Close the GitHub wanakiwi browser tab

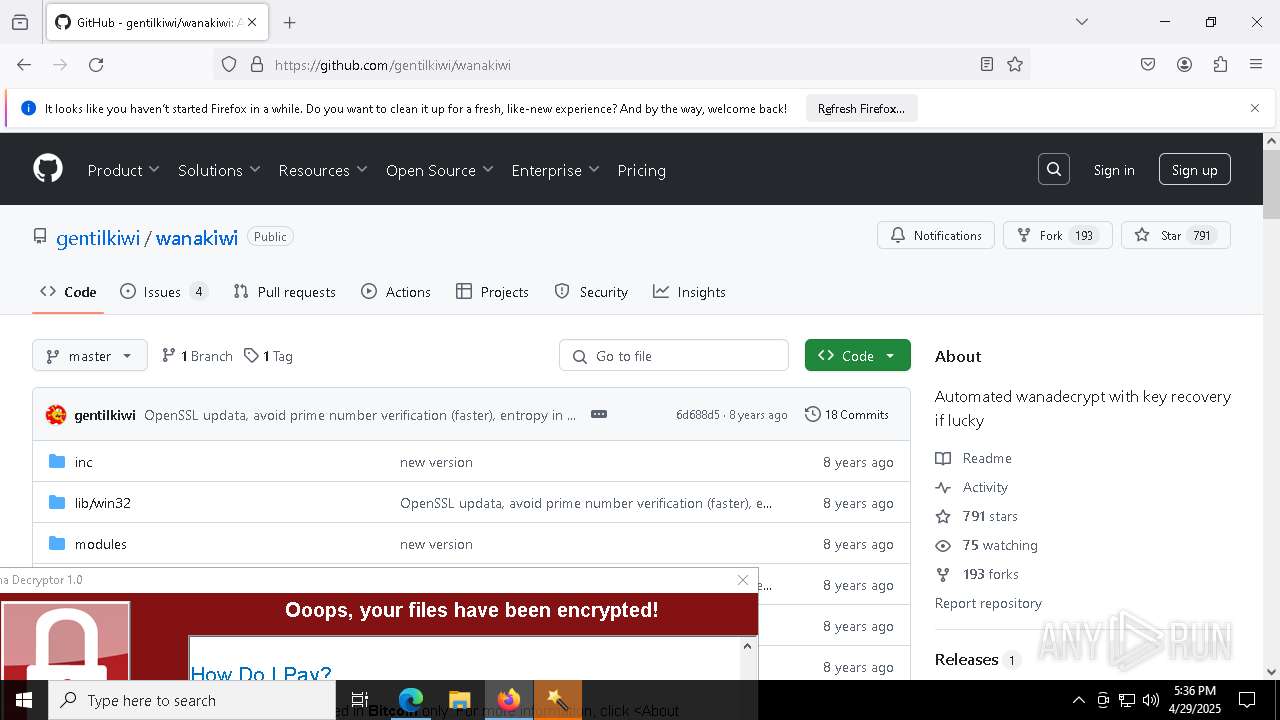tap(252, 22)
